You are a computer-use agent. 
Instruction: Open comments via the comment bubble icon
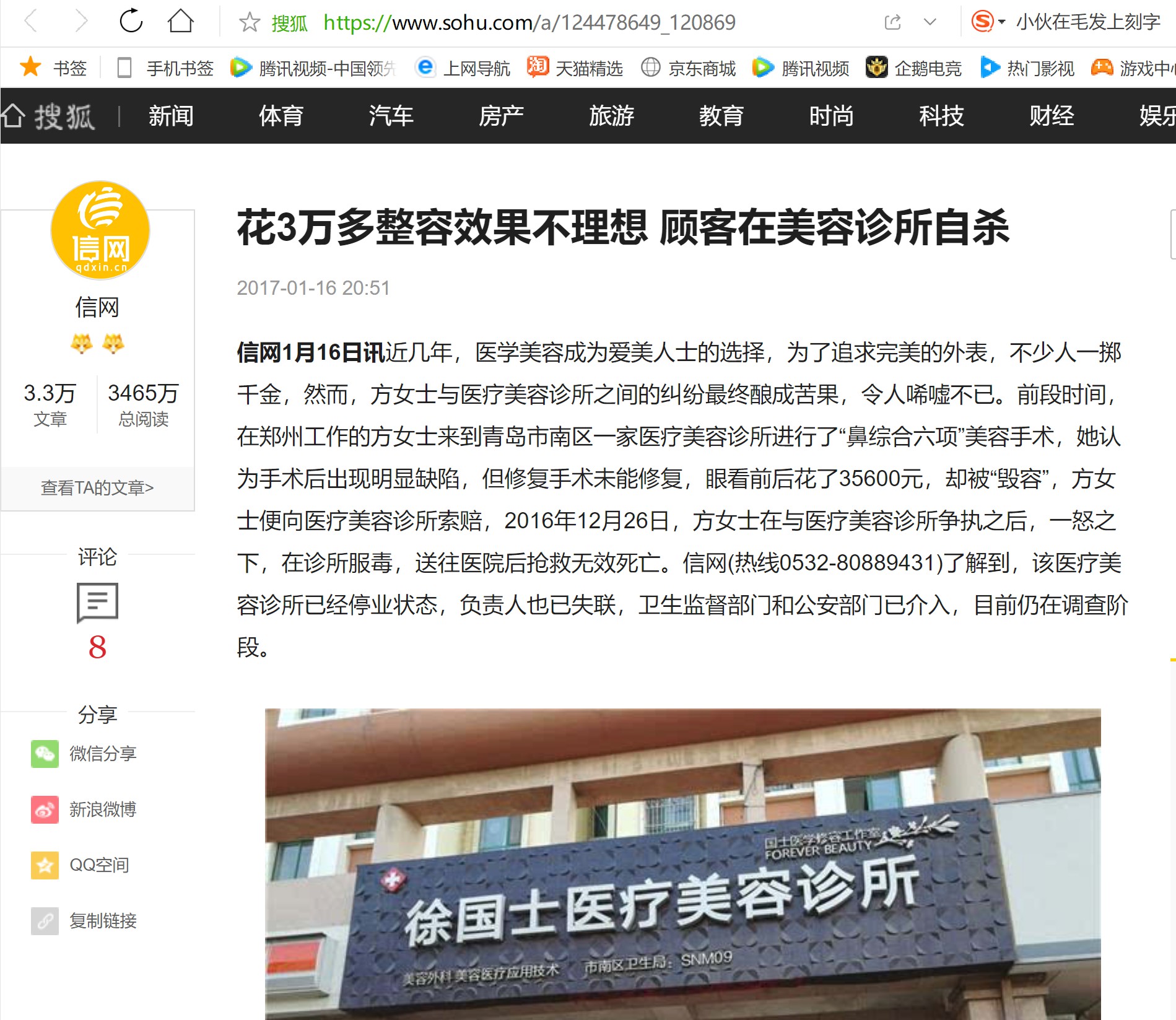coord(97,602)
